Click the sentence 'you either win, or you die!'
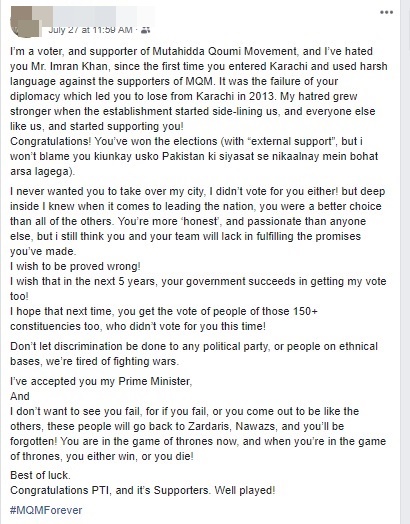This screenshot has width=410, height=524. click(x=130, y=456)
